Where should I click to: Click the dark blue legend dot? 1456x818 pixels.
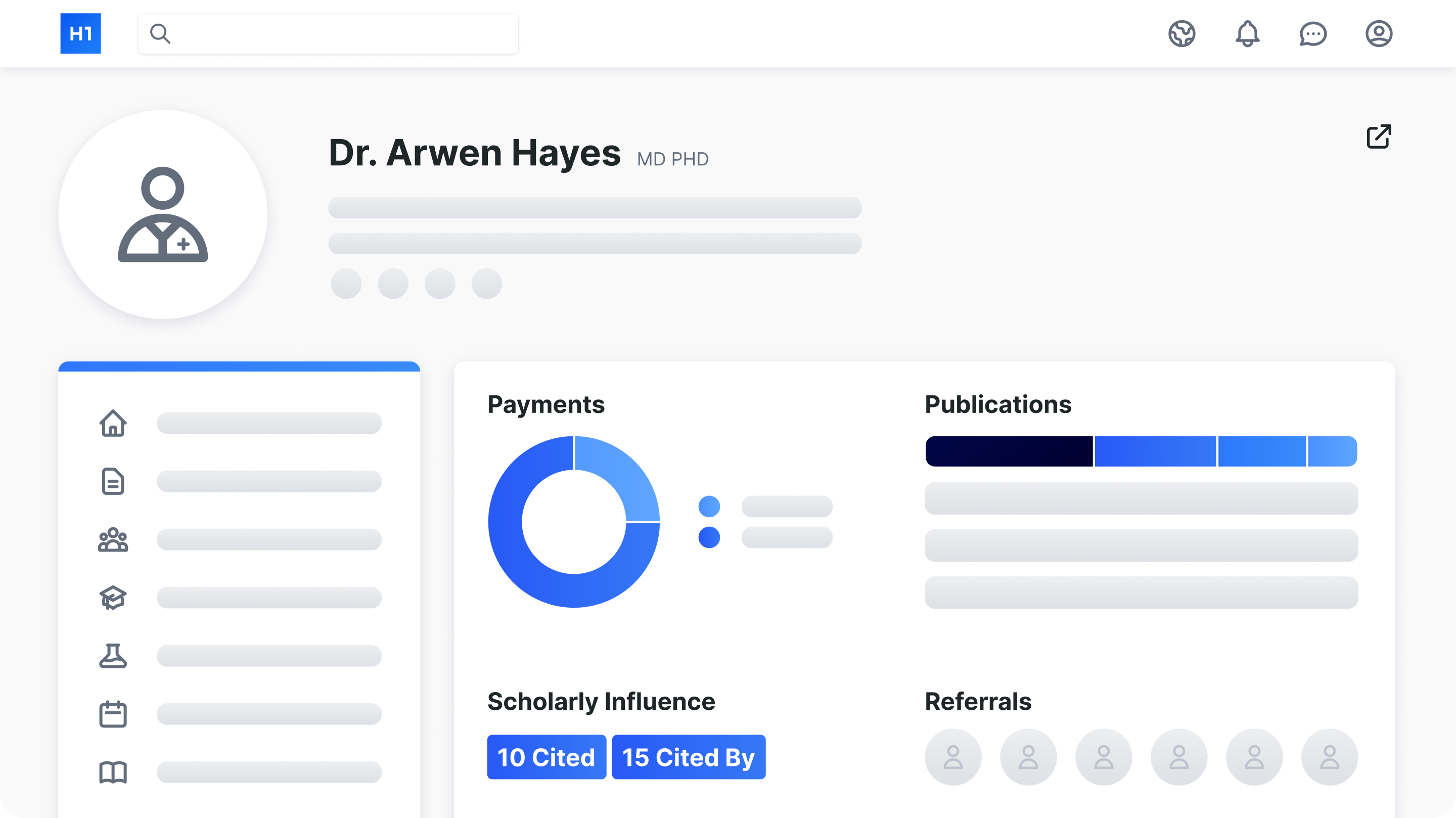click(x=709, y=537)
